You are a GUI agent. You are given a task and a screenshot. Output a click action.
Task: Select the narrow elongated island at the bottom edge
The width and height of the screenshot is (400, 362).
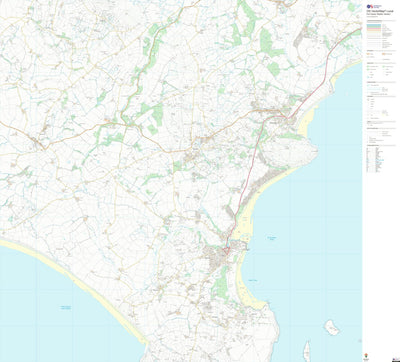307,351
